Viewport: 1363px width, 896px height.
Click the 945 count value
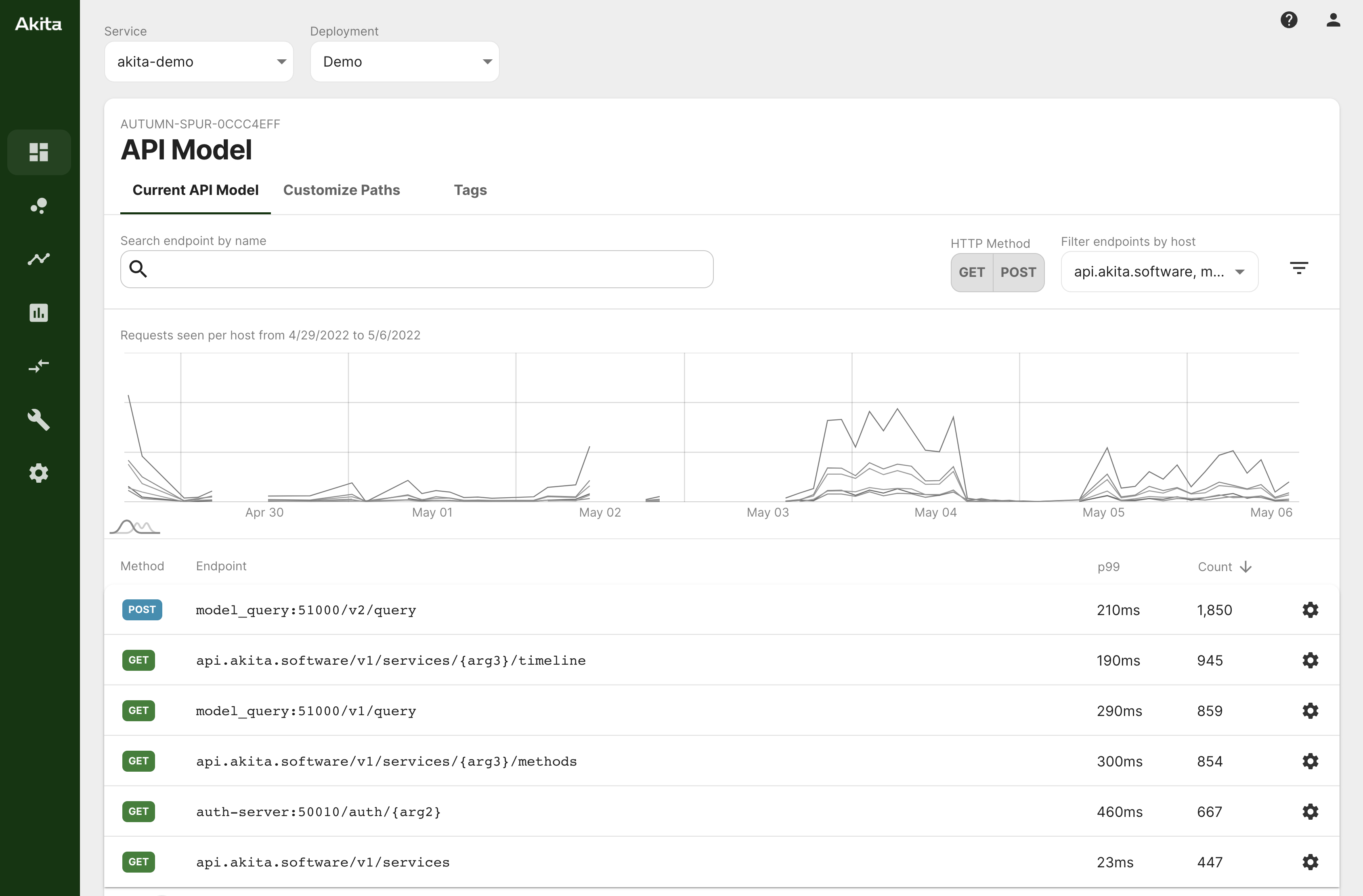[x=1210, y=661]
